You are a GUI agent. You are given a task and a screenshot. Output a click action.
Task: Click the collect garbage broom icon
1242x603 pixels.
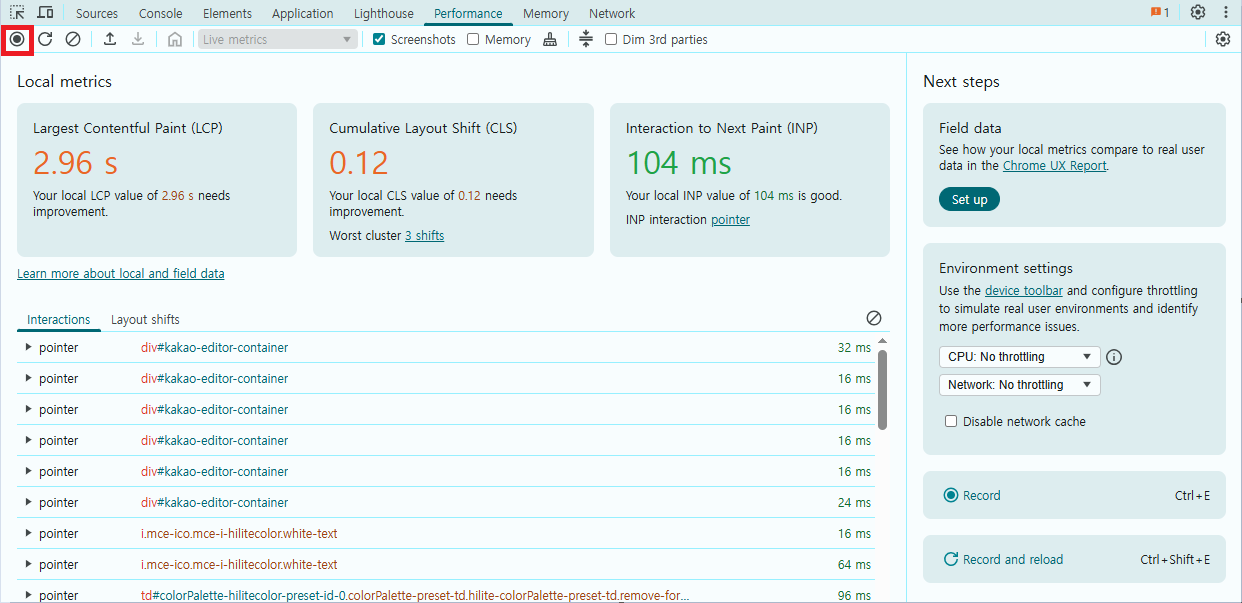pyautogui.click(x=550, y=39)
